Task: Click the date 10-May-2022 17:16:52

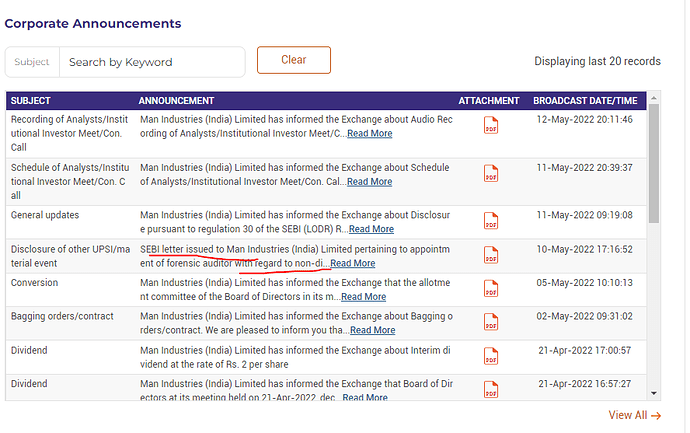Action: click(x=584, y=249)
